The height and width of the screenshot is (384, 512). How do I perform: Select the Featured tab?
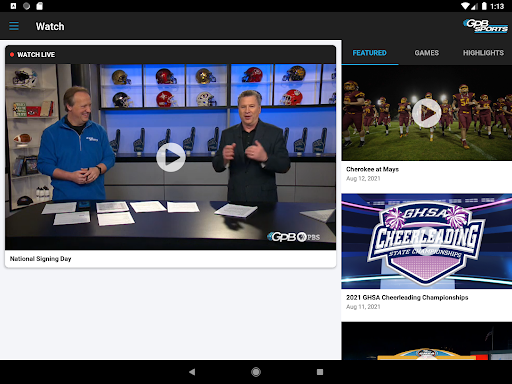(369, 53)
